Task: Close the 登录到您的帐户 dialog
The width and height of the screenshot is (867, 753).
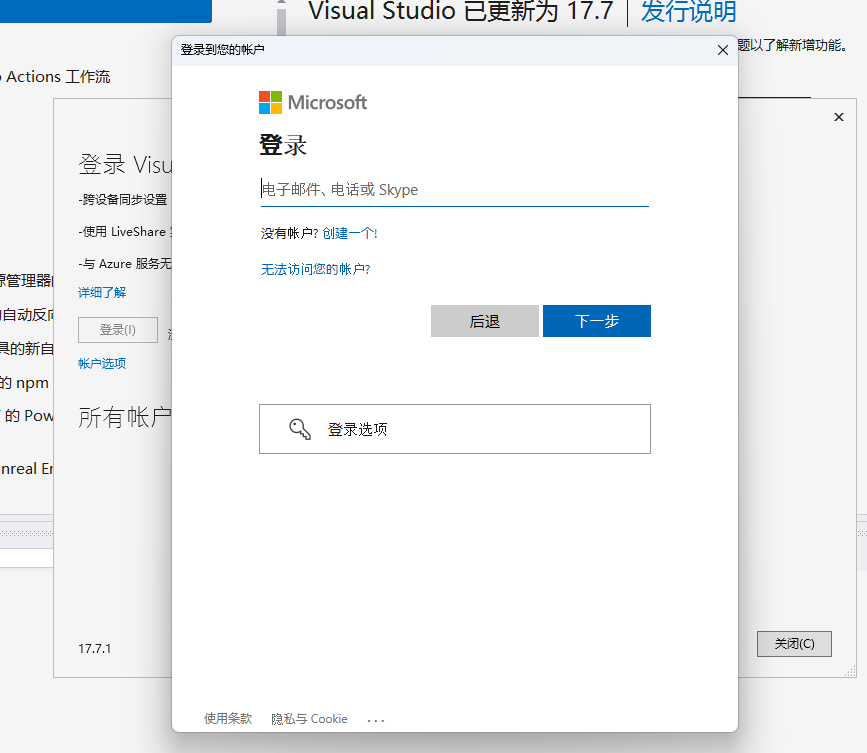Action: click(x=722, y=50)
